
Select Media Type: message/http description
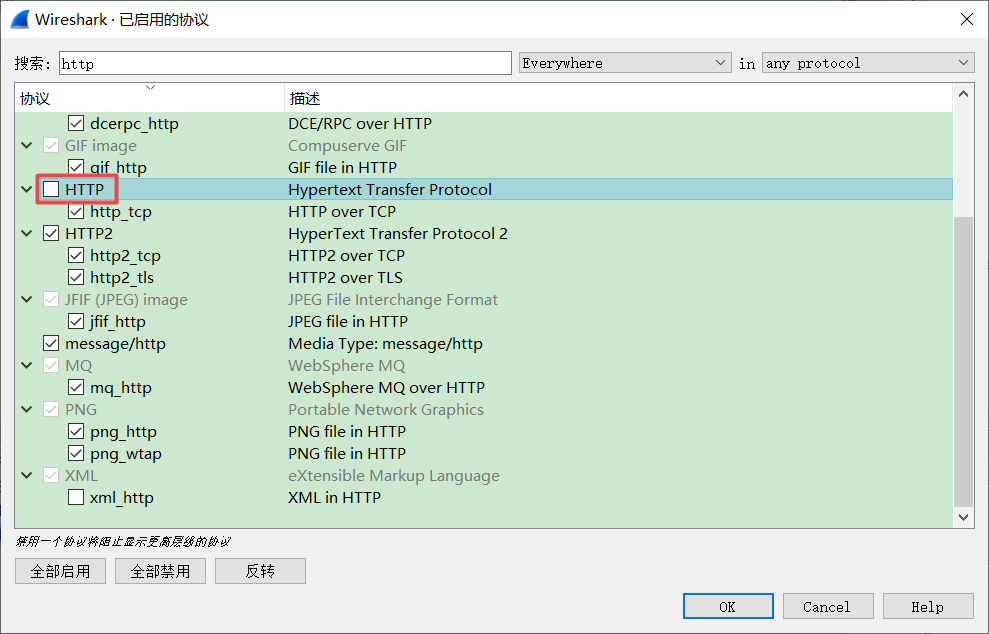point(385,343)
